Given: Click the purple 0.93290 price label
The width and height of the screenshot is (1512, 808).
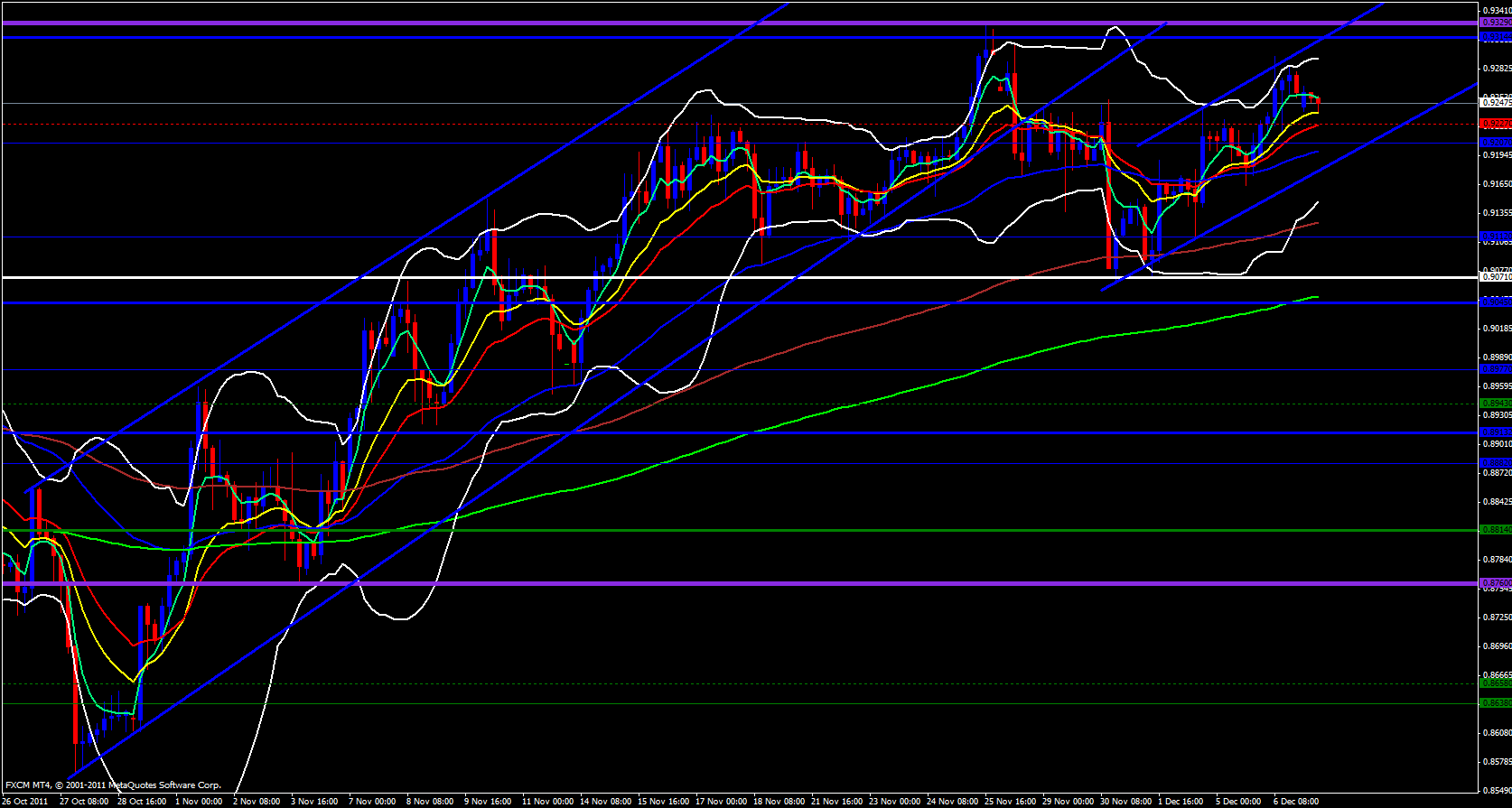Looking at the screenshot, I should pos(1495,23).
